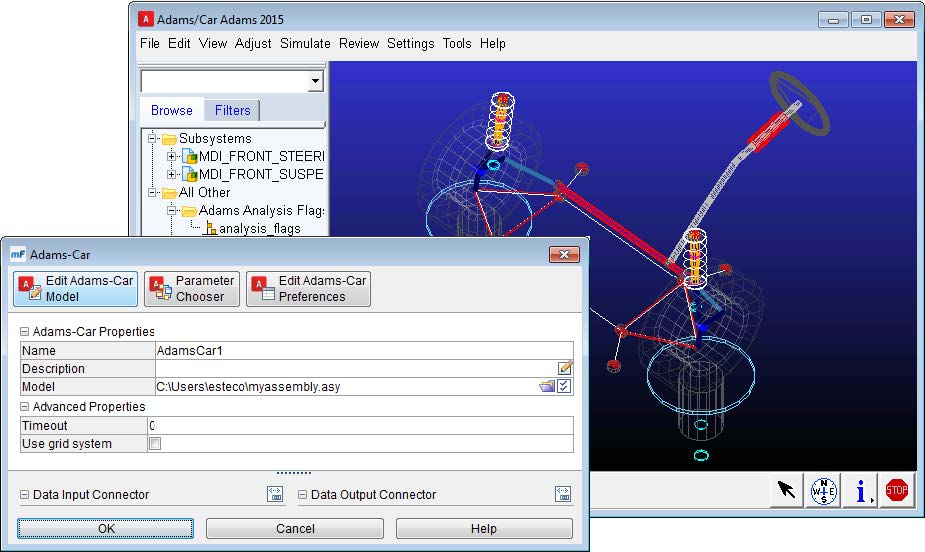Select the MDI_FRONT_STEERI subsystem icon
The image size is (925, 552).
coord(189,157)
